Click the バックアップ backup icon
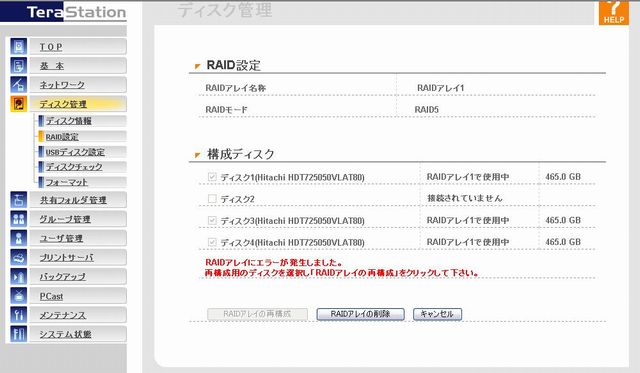Viewport: 640px width, 373px height. (x=18, y=276)
